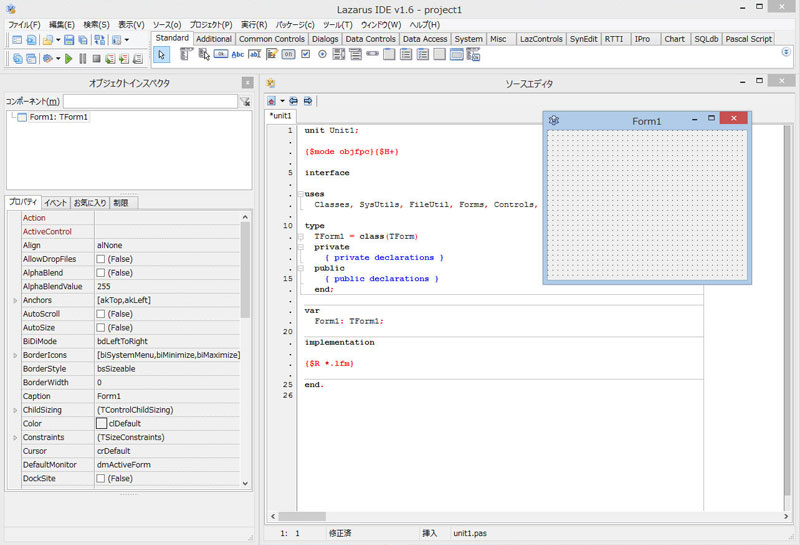800x545 pixels.
Task: Toggle between form and unit view
Action: point(99,40)
